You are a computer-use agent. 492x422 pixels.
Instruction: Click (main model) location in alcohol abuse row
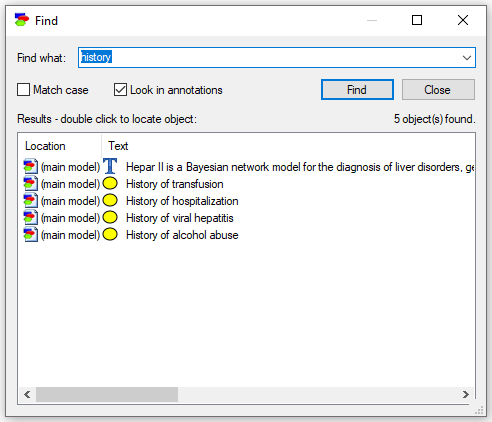click(x=70, y=235)
